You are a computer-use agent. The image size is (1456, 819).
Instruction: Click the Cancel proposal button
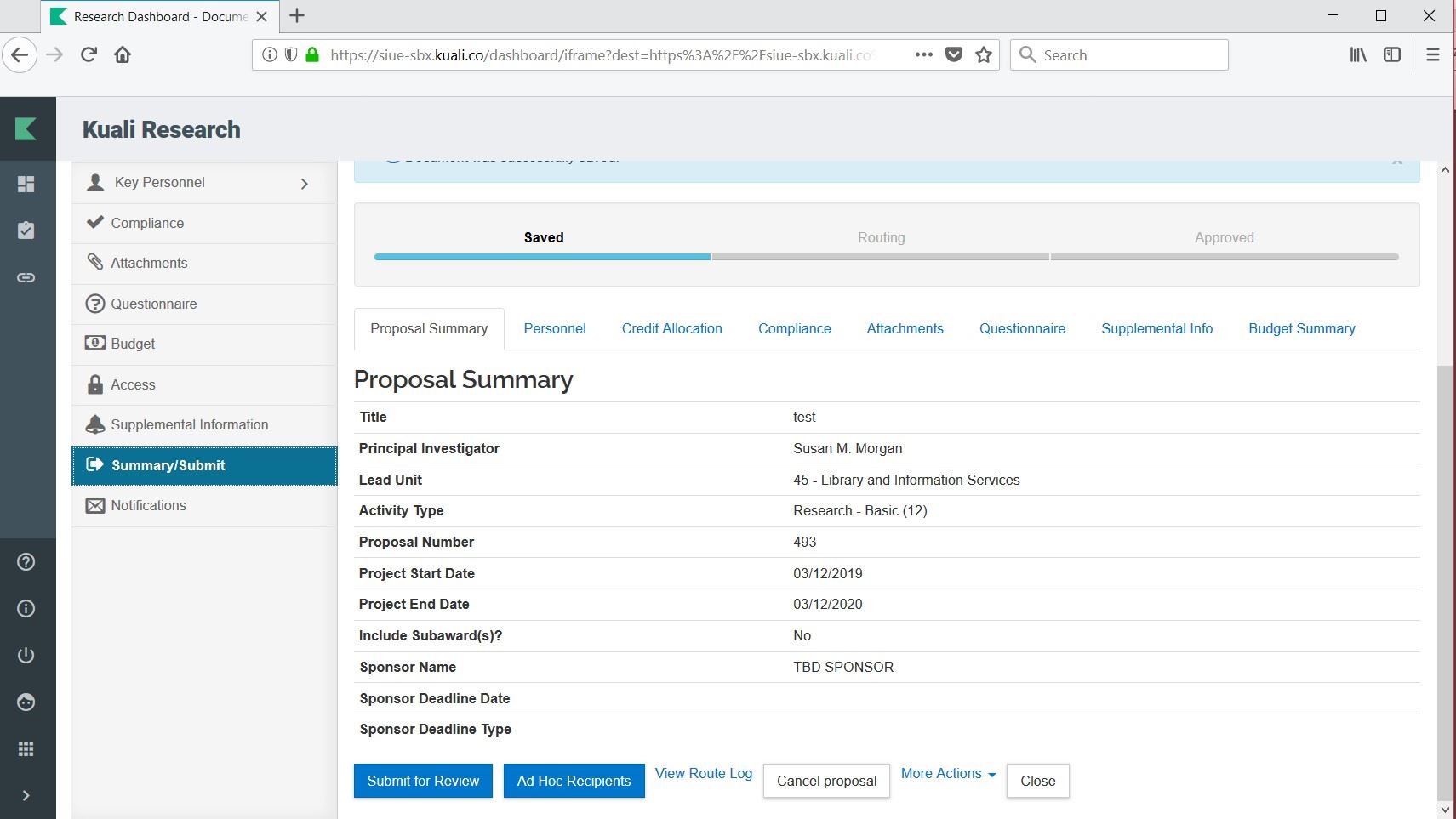[x=826, y=781]
